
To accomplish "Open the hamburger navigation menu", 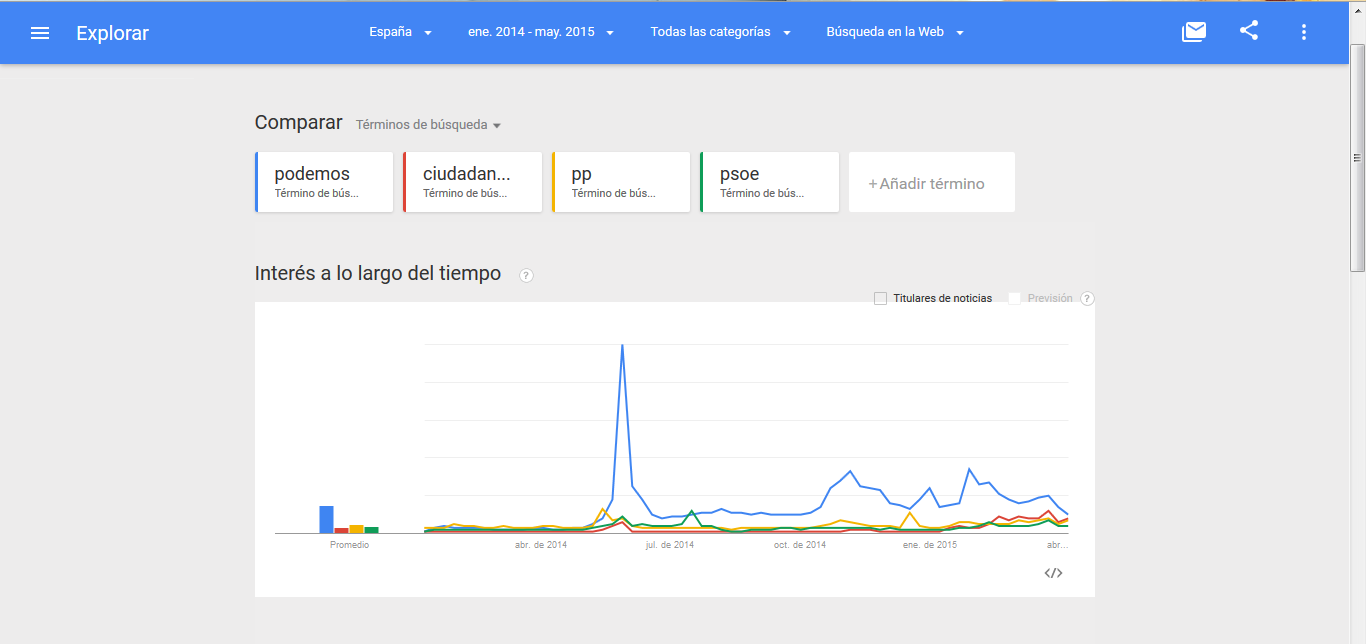I will 40,33.
